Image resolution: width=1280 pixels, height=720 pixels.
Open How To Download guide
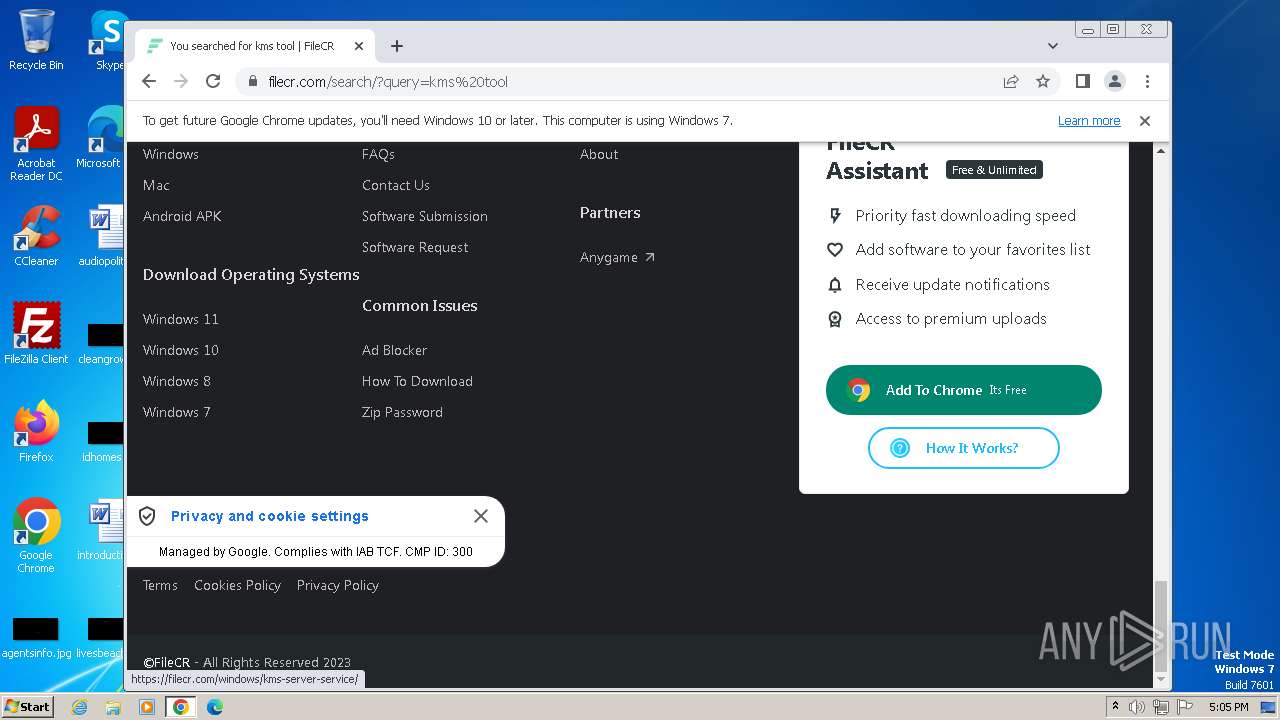[417, 381]
